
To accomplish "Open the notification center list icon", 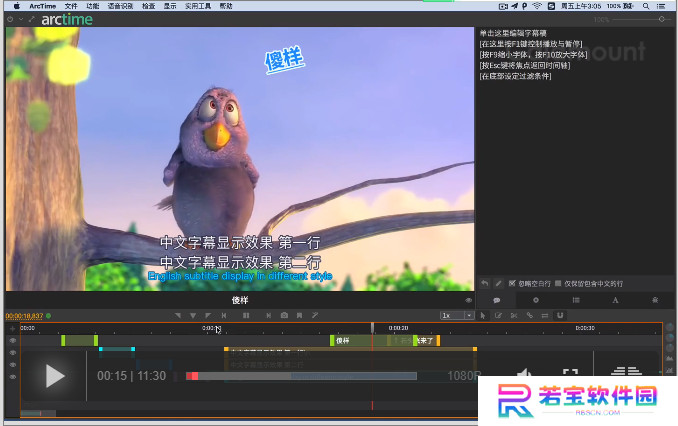I will tap(661, 6).
